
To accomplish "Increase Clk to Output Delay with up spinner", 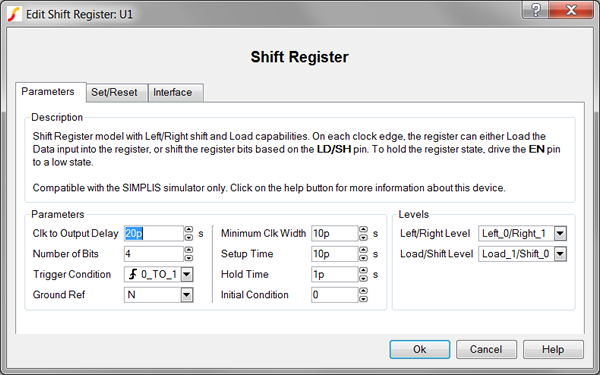I will point(189,230).
